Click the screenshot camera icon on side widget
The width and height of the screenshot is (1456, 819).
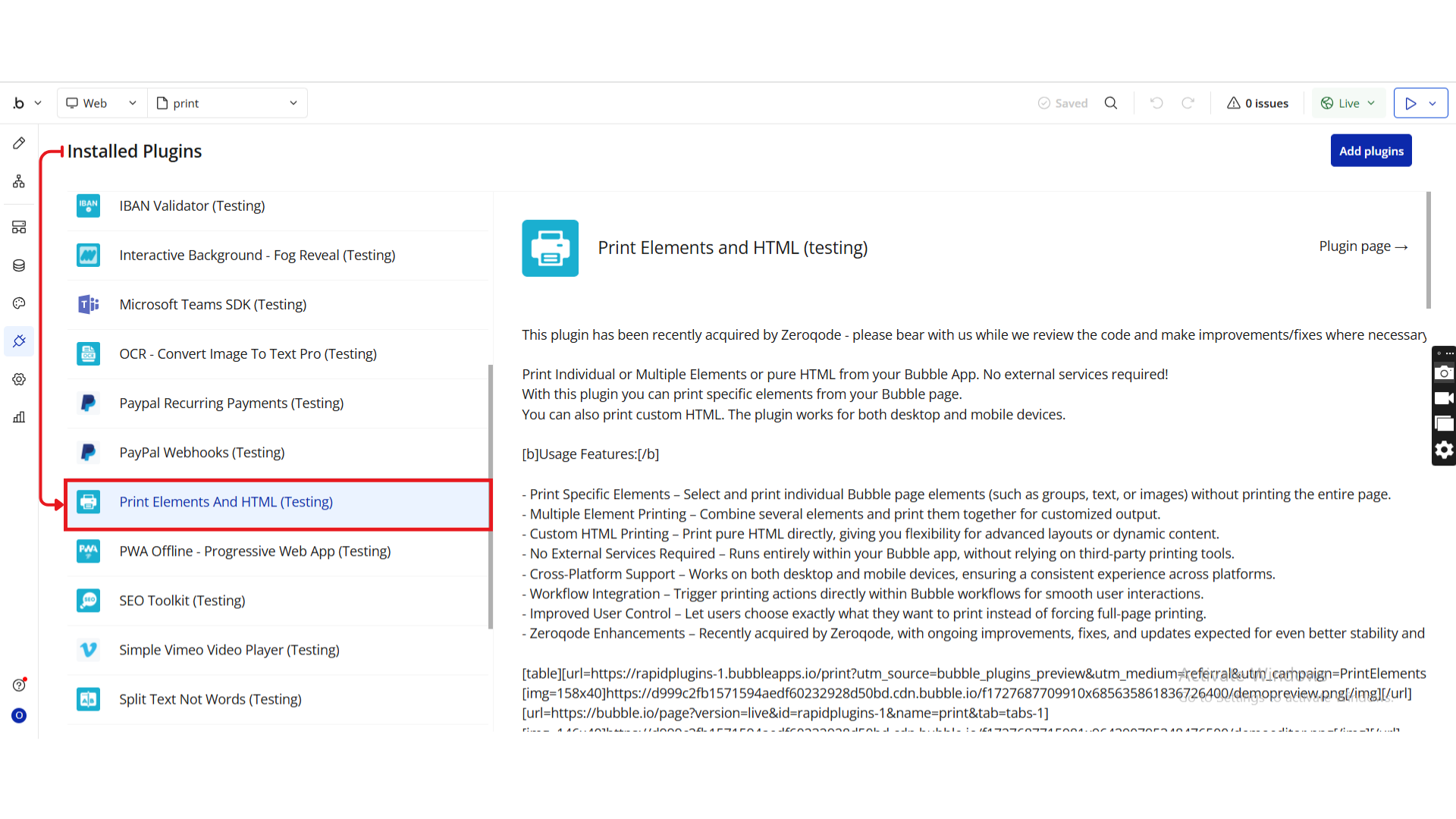[x=1444, y=373]
